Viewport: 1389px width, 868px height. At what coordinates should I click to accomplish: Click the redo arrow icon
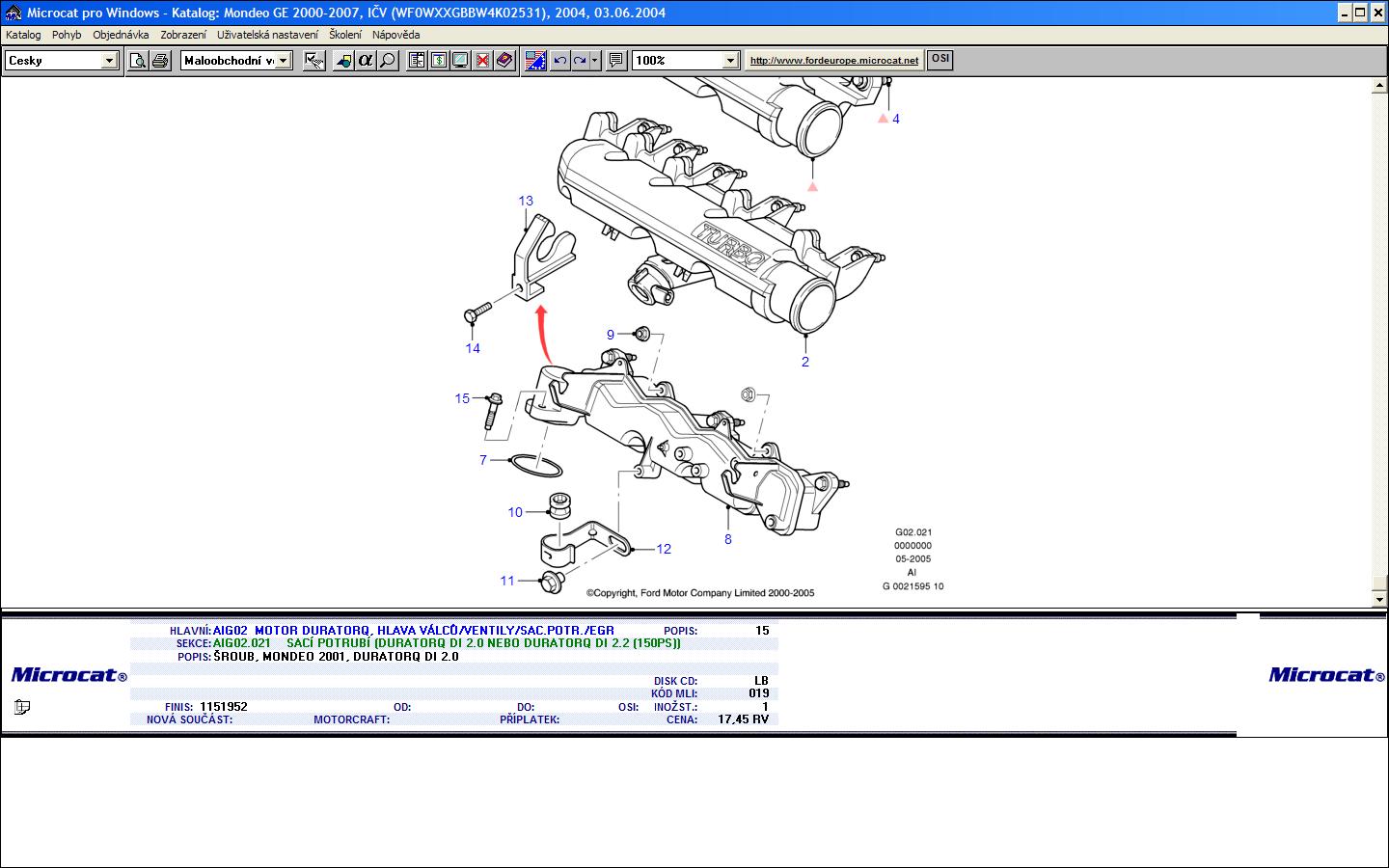580,61
